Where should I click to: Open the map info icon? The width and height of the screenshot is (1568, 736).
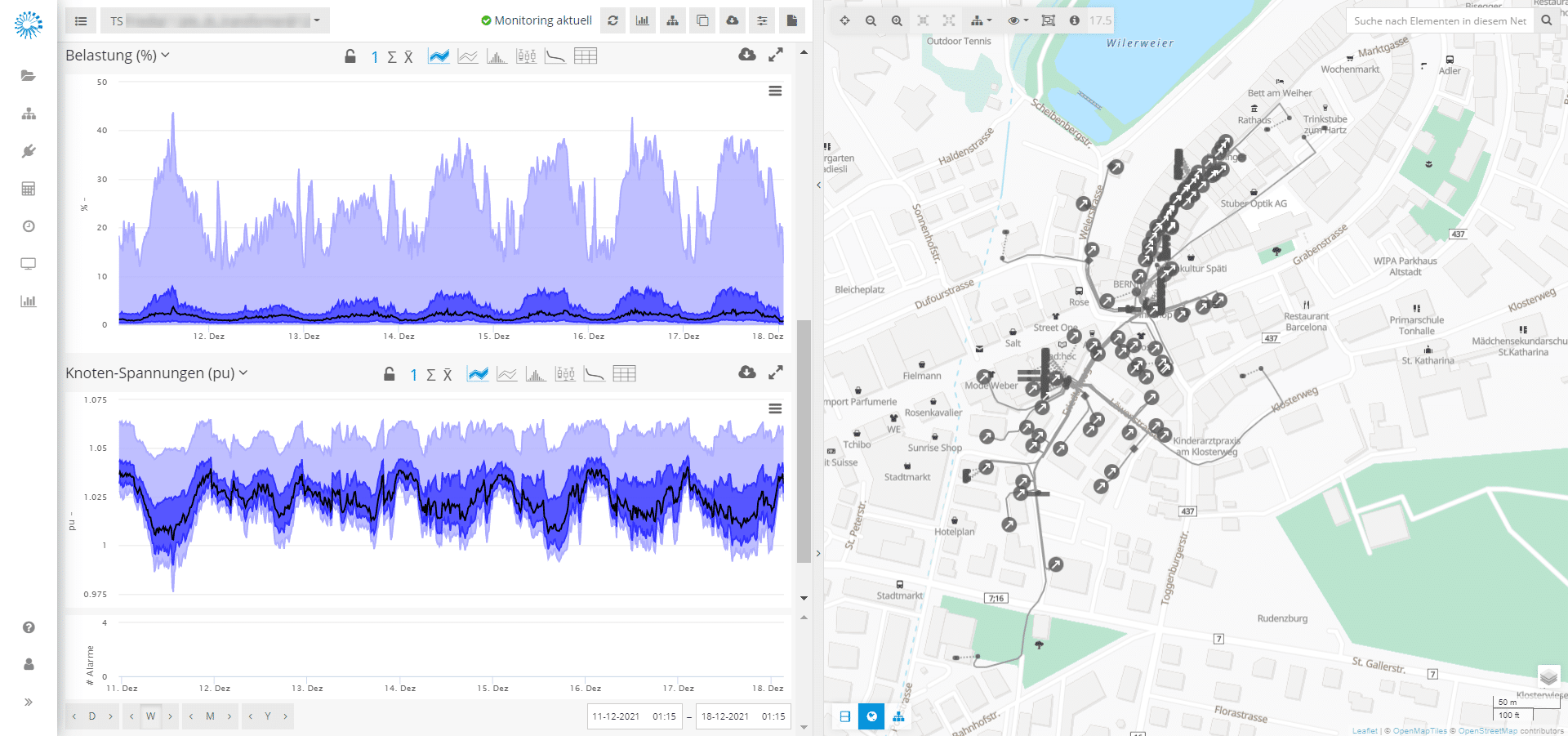(1074, 20)
